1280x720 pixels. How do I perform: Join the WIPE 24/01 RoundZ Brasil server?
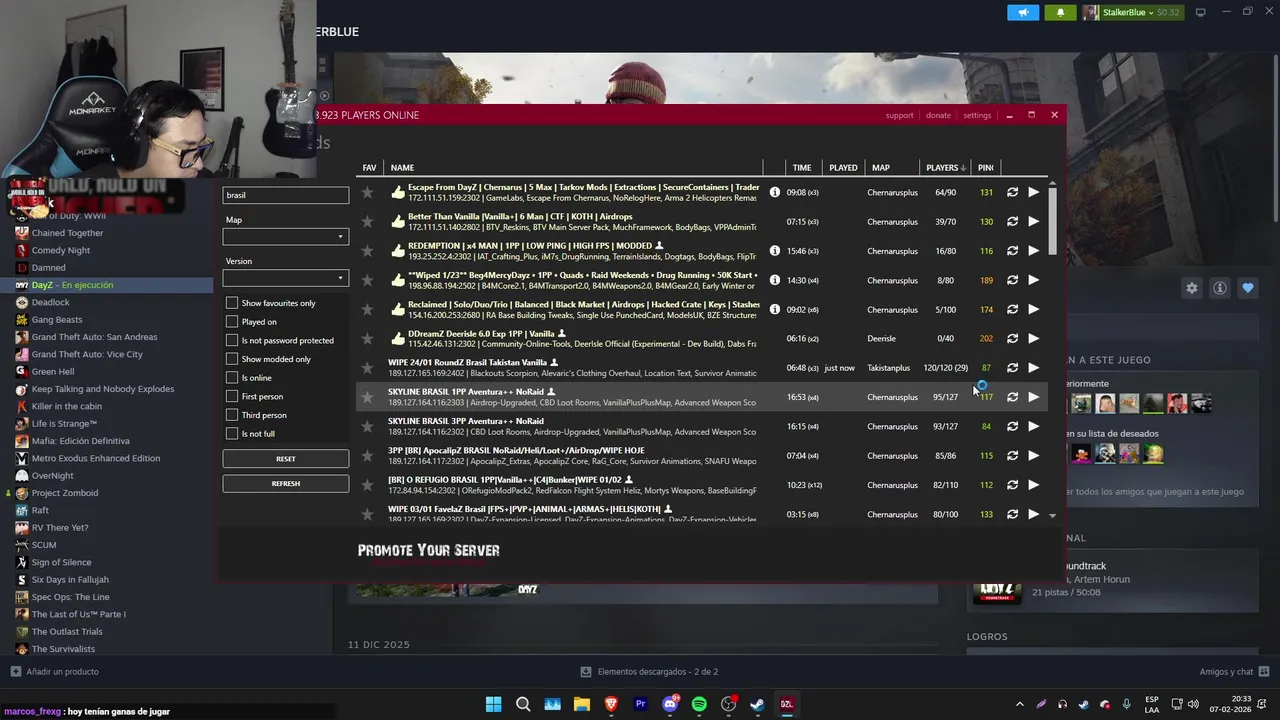(1034, 368)
